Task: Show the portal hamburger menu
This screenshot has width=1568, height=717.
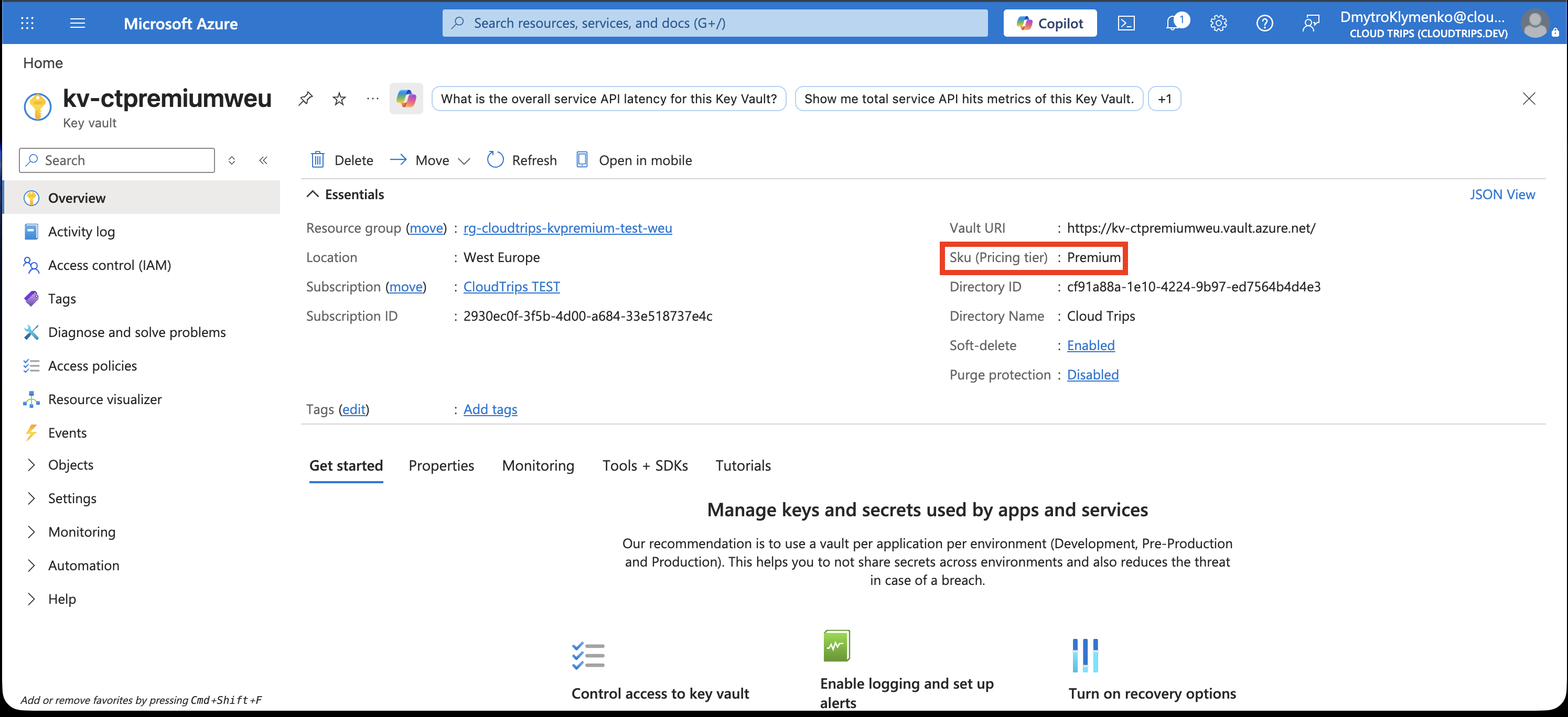Action: 77,23
